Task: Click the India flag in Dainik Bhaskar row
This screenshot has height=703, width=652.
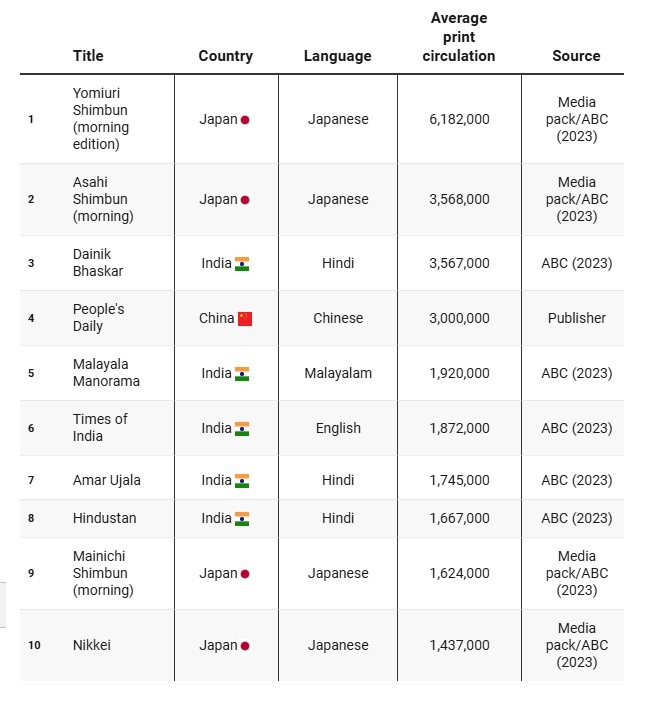Action: pos(242,264)
